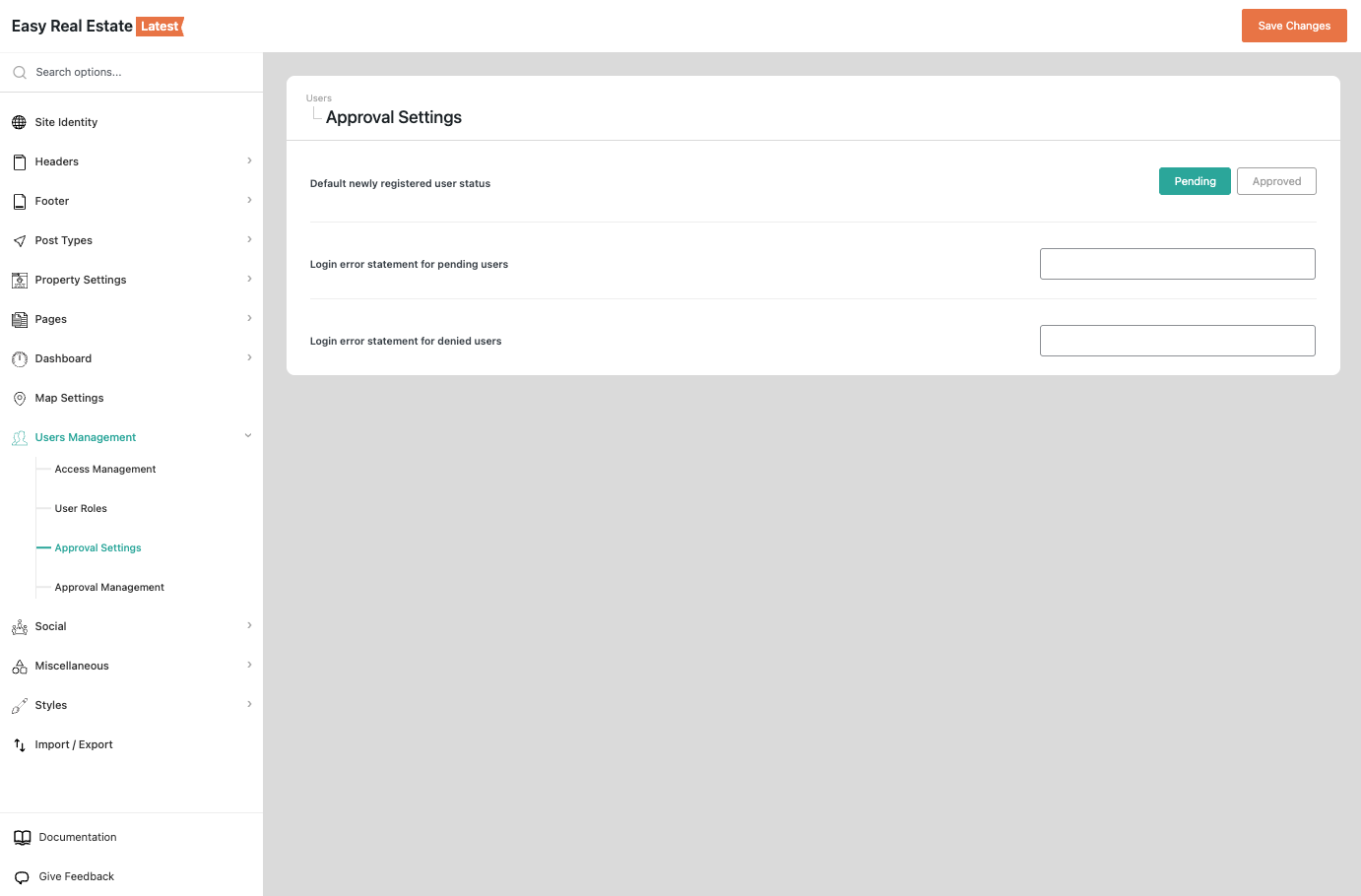Expand the Pages section chevron
1361x896 pixels.
pyautogui.click(x=249, y=318)
